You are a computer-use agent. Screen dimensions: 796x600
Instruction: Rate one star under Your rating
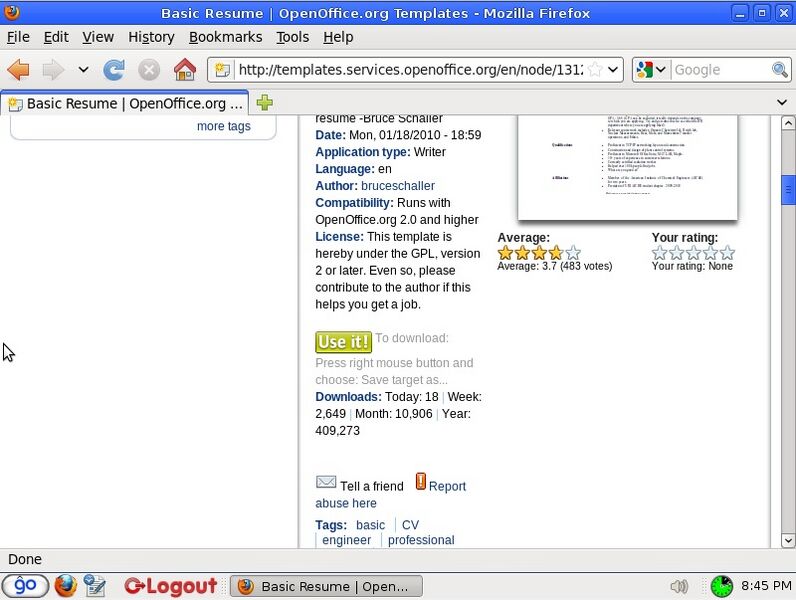click(659, 253)
